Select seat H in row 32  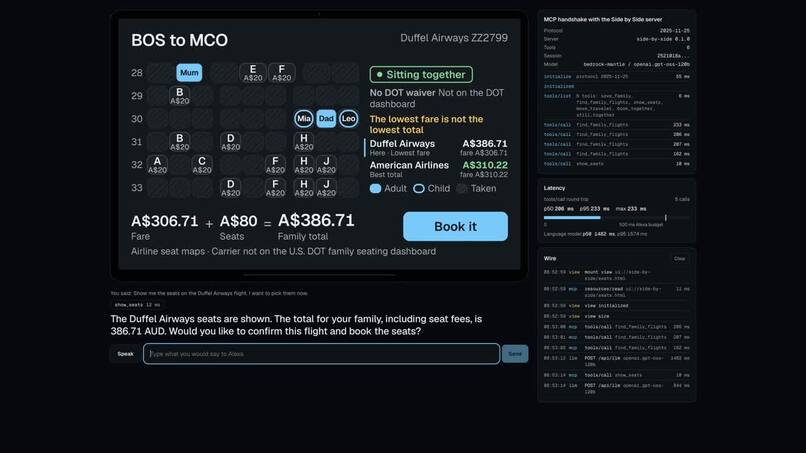(x=304, y=165)
